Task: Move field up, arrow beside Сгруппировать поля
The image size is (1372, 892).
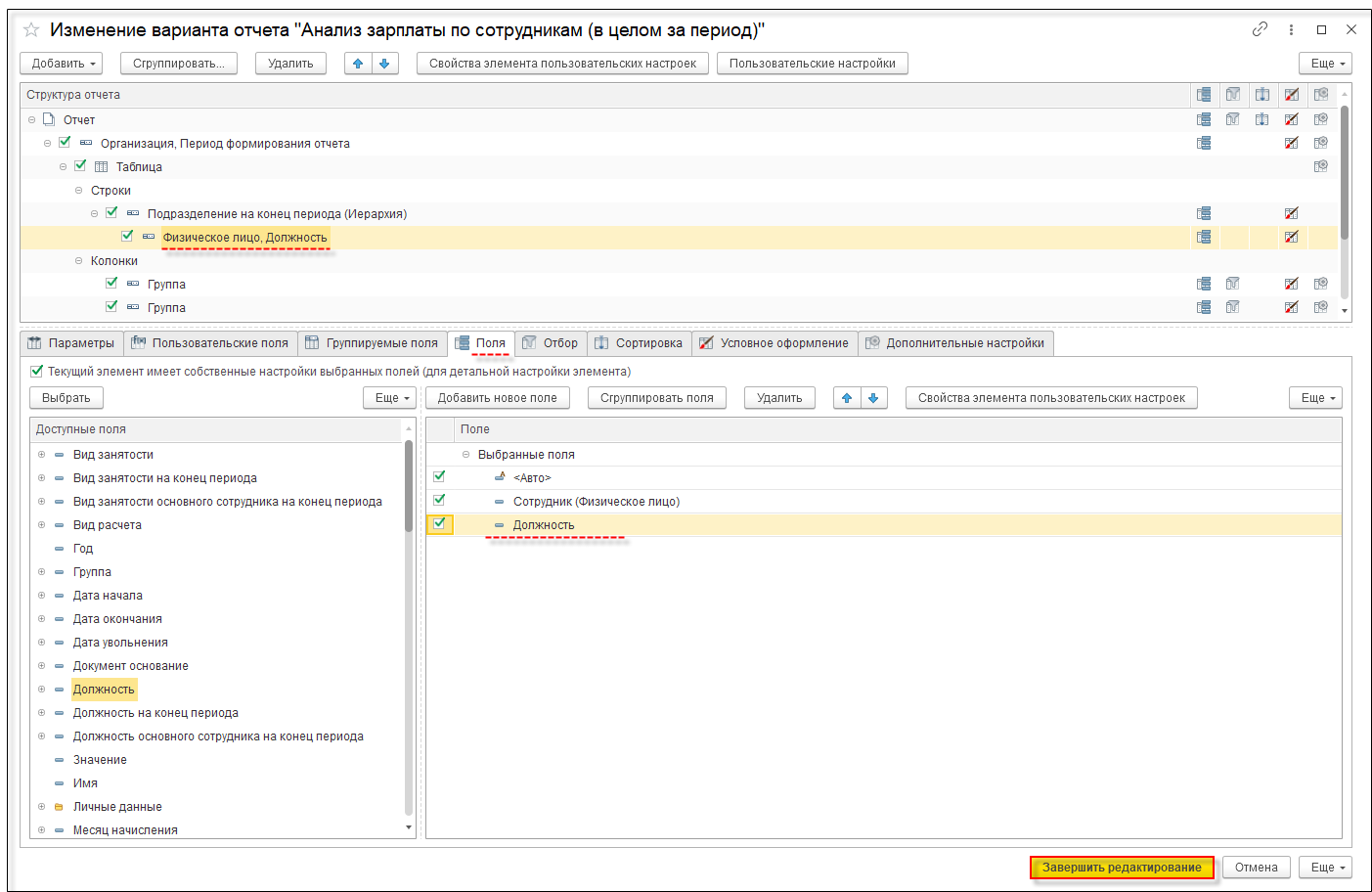Action: 847,398
